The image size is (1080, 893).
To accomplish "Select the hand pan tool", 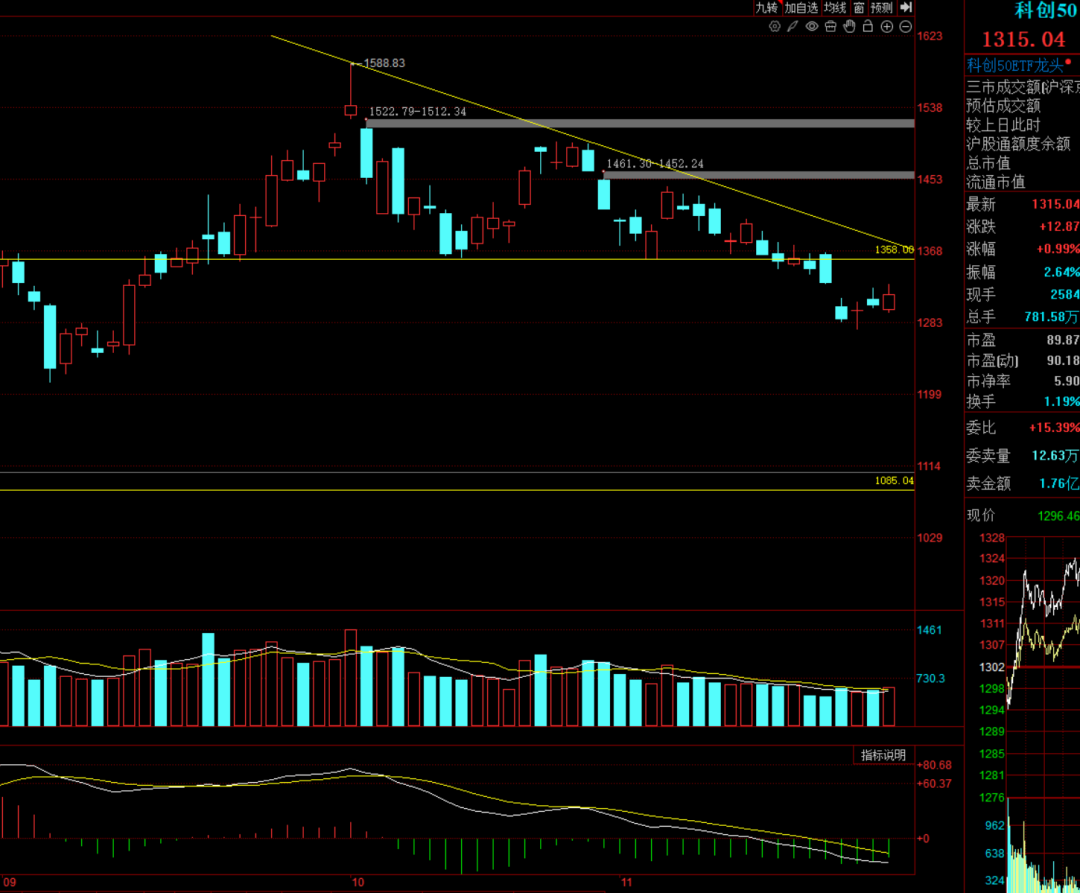I will [848, 26].
